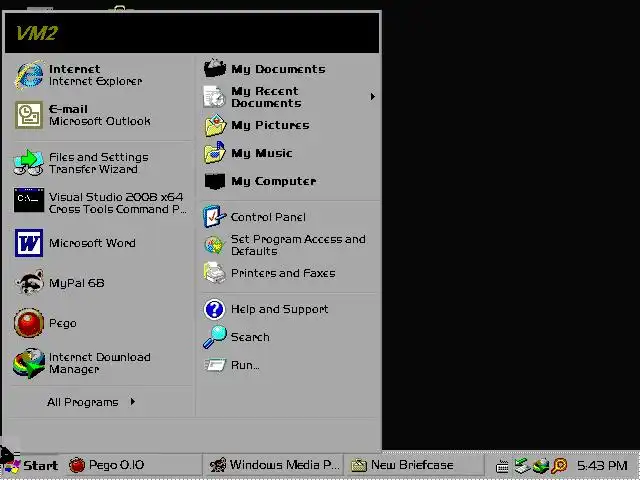This screenshot has height=480, width=640.
Task: Click 'My Music' text label
Action: [262, 153]
